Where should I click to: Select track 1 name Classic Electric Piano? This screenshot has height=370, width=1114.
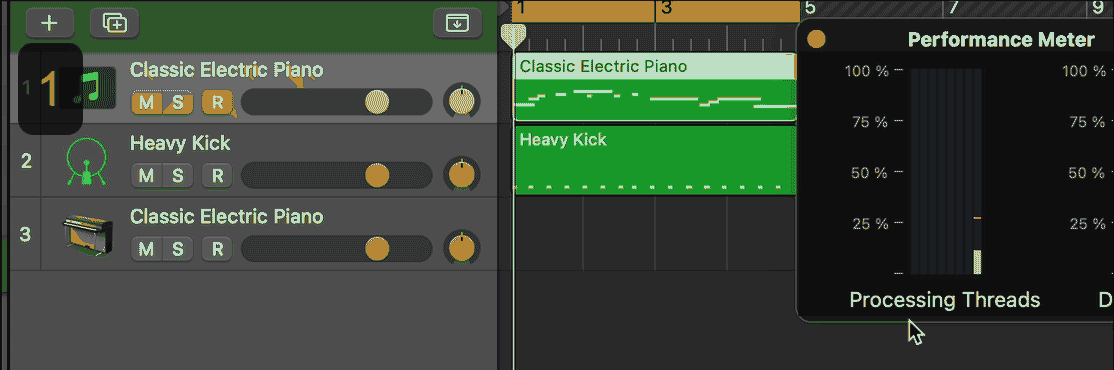(x=227, y=70)
